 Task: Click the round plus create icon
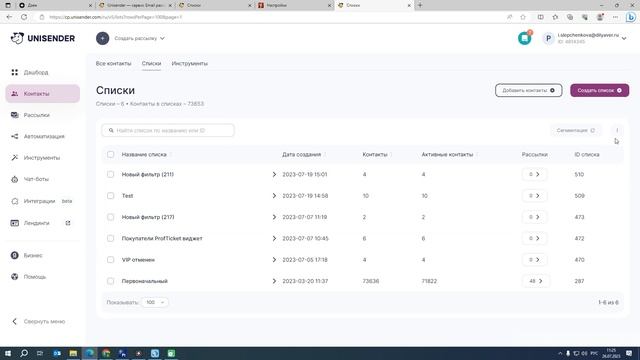tap(102, 38)
